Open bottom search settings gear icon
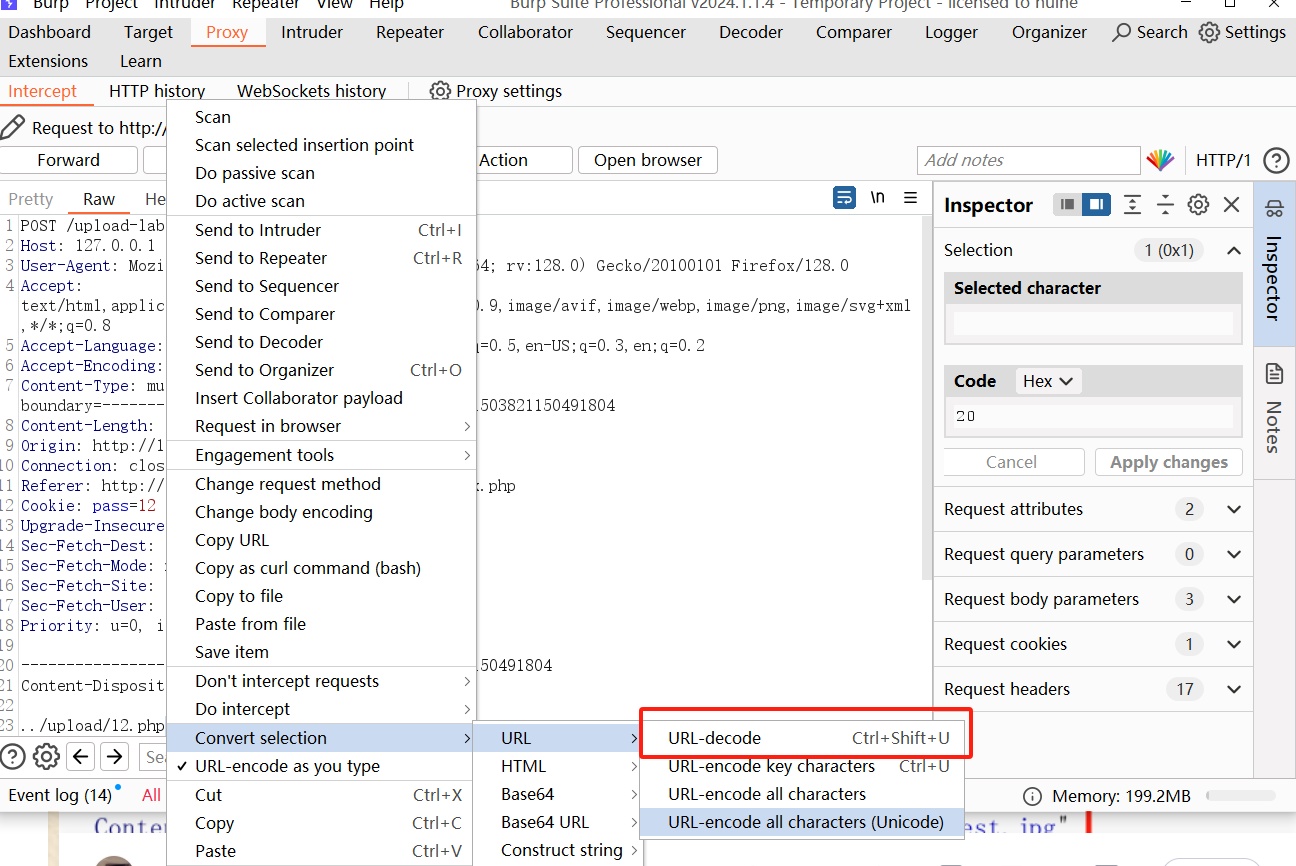Screen dimensions: 1296x866 47,756
